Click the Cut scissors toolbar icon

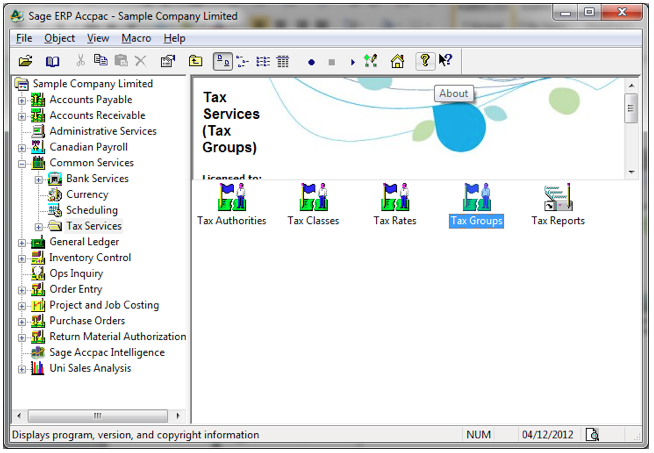(80, 61)
